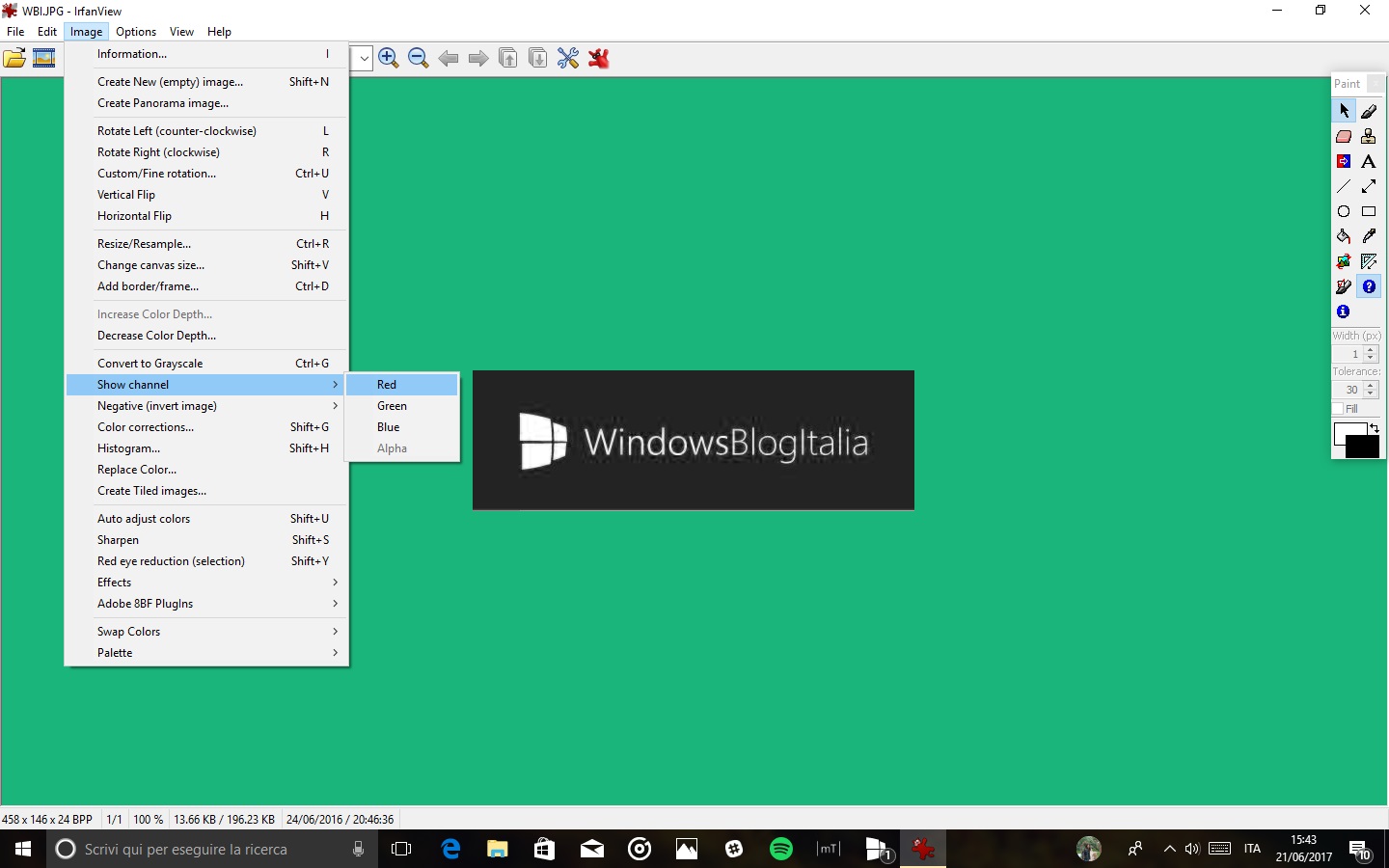Select the rotate image tool in Paint panel
This screenshot has height=868, width=1389.
pyautogui.click(x=1344, y=261)
